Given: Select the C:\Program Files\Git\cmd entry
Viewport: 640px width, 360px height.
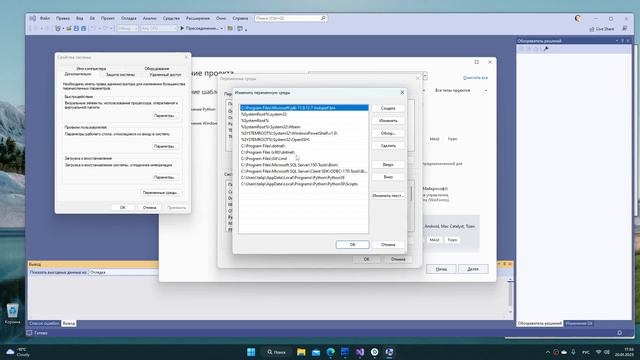Looking at the screenshot, I should 304,158.
